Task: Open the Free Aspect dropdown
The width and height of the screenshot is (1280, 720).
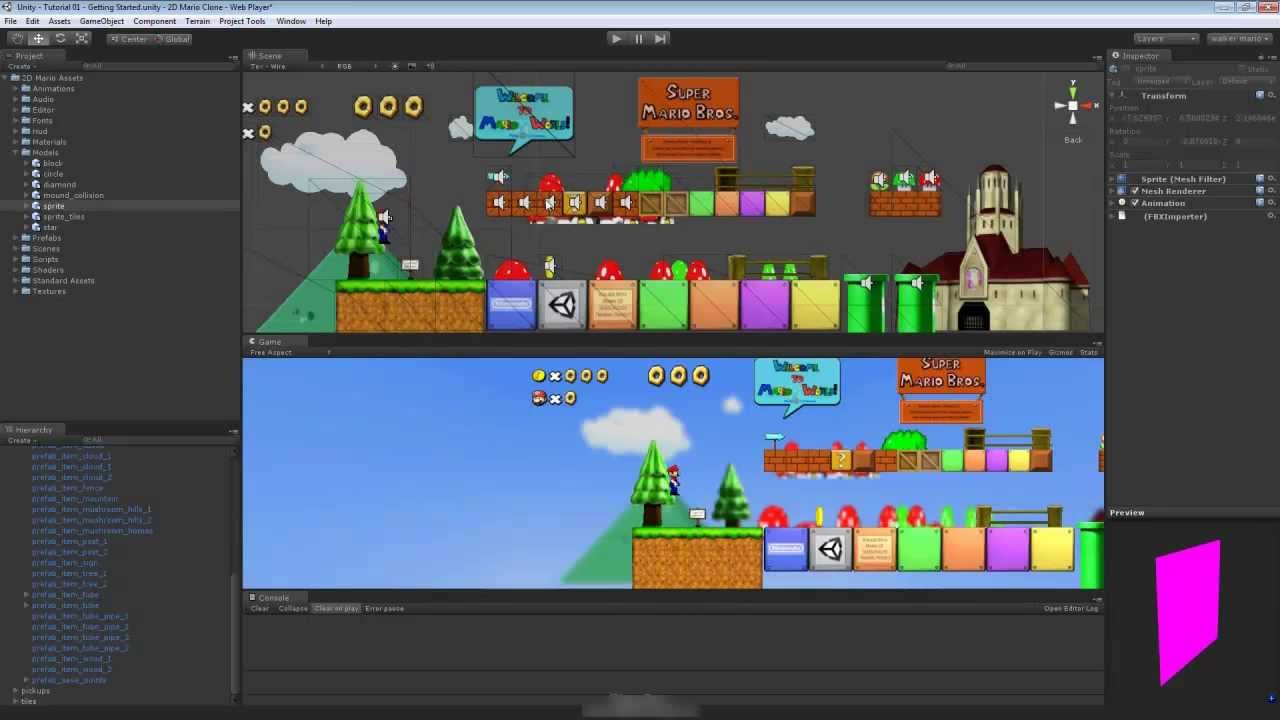Action: [289, 352]
